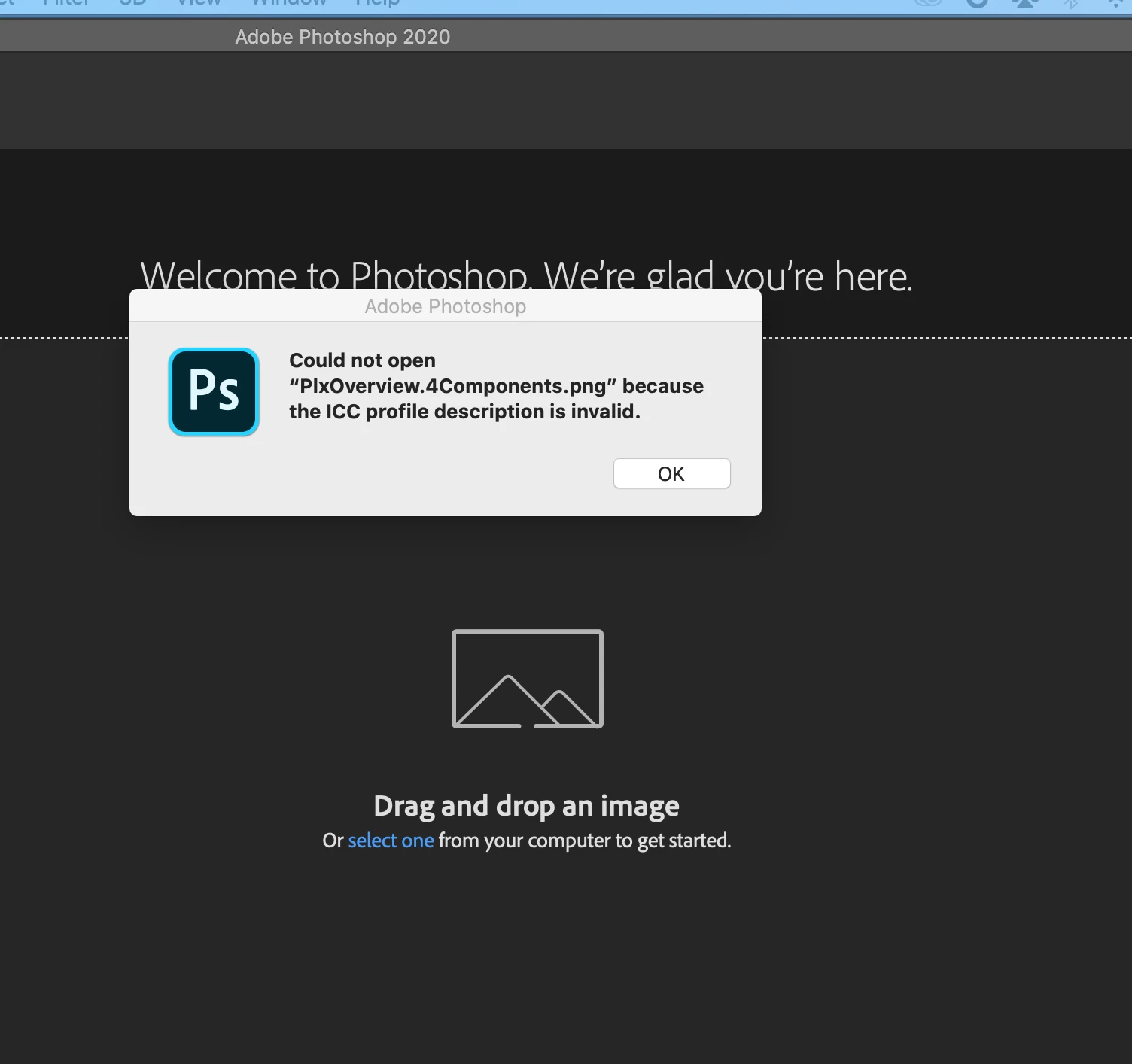The width and height of the screenshot is (1132, 1064).
Task: Click the 'Adobe Photoshop' dialog title bar
Action: click(446, 306)
